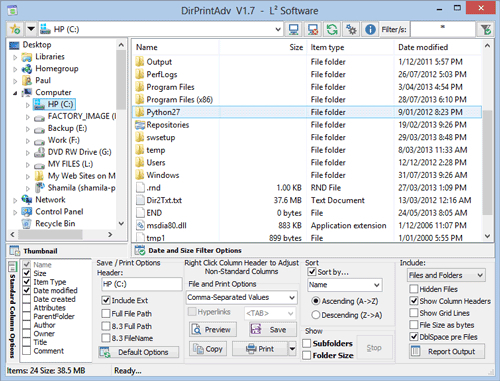Click the Filter/s input field
Screen dimensions: 500x381
443,30
